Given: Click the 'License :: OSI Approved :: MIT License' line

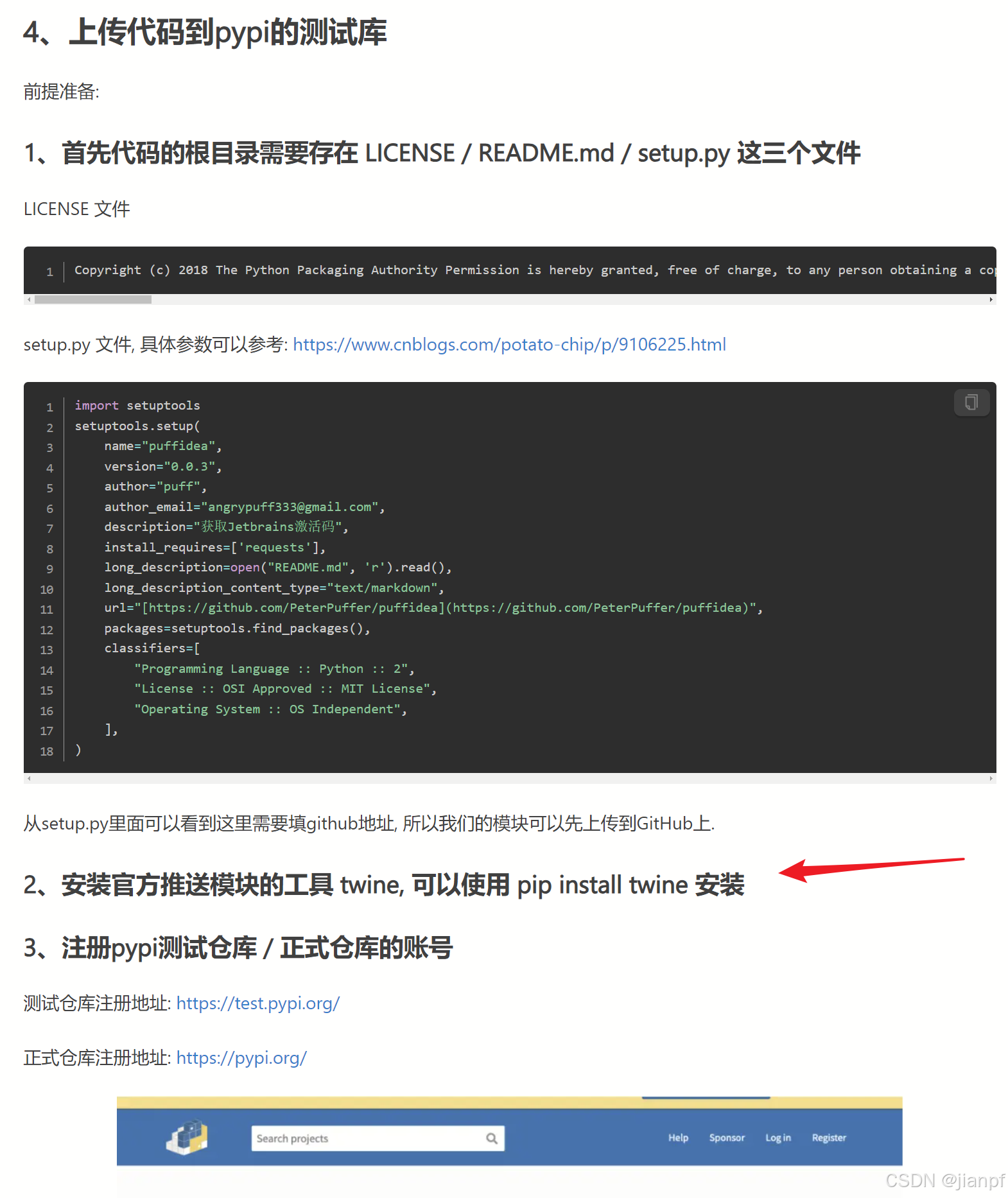Looking at the screenshot, I should tap(285, 689).
